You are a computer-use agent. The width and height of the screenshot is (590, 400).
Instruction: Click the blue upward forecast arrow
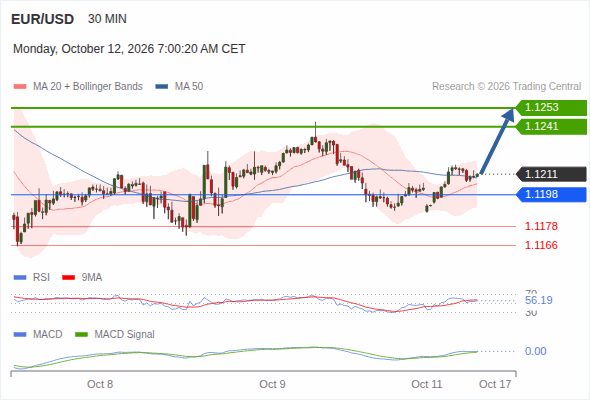[497, 141]
